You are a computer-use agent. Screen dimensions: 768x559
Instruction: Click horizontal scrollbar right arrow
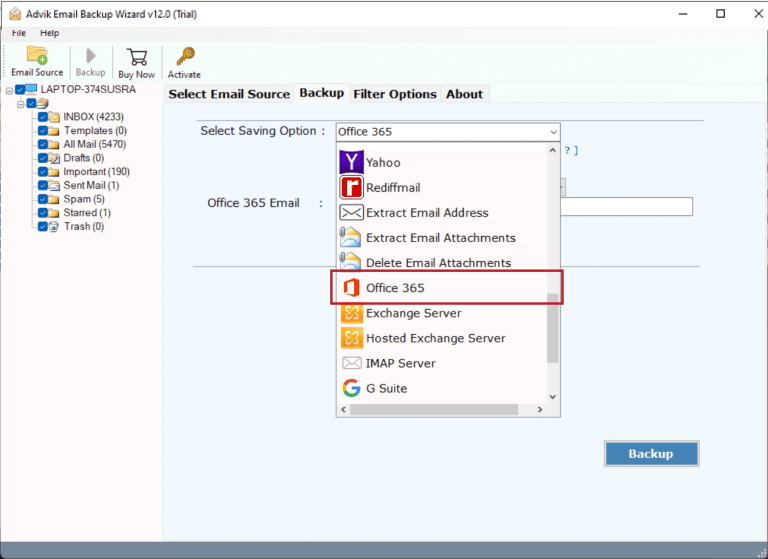540,410
